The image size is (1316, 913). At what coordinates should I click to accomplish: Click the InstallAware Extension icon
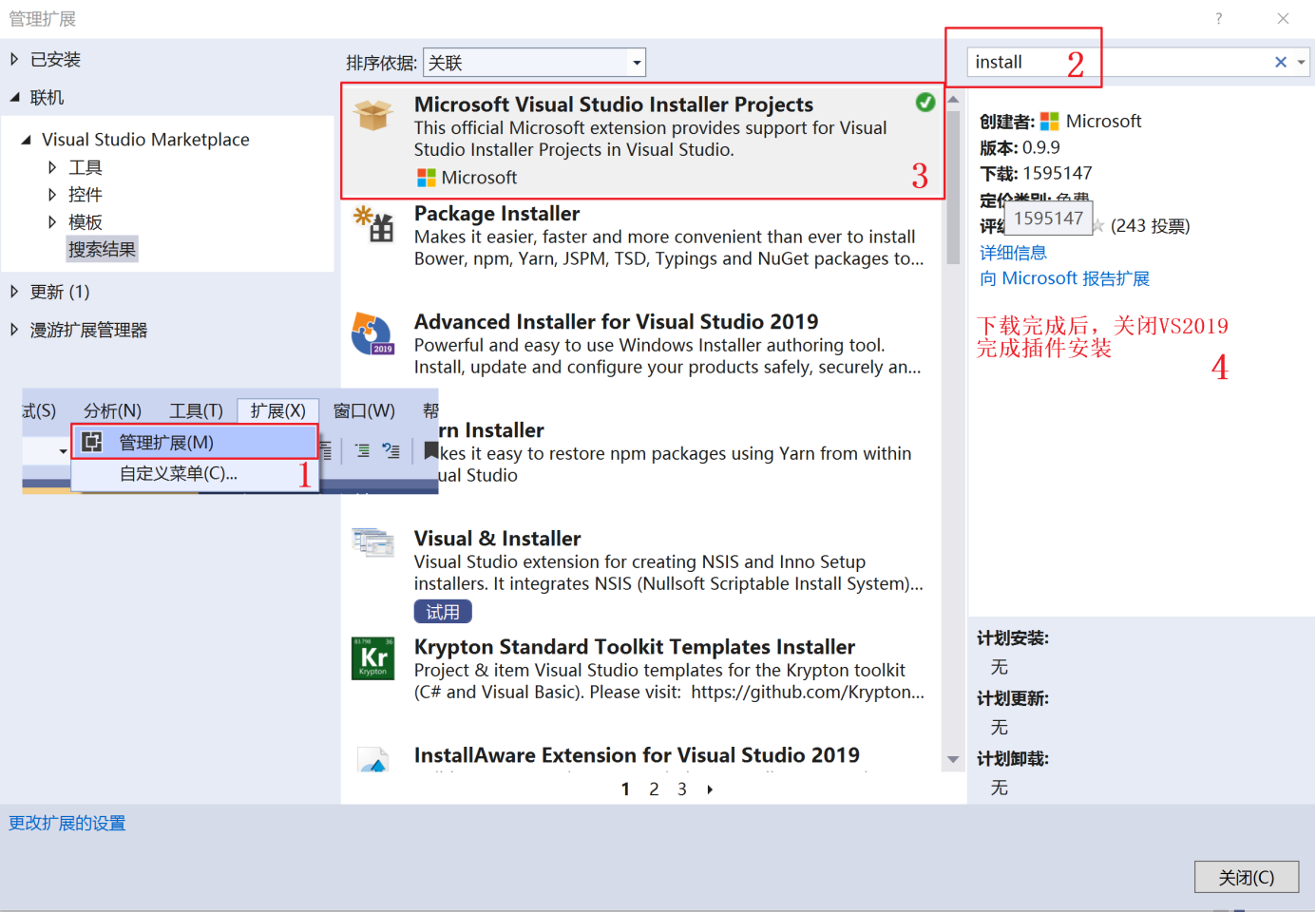372,759
